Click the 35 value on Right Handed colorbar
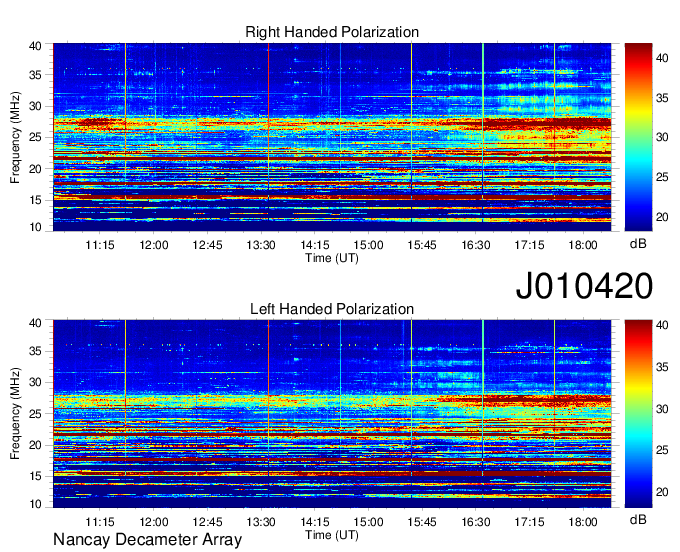Image resolution: width=680 pixels, height=552 pixels. (662, 98)
